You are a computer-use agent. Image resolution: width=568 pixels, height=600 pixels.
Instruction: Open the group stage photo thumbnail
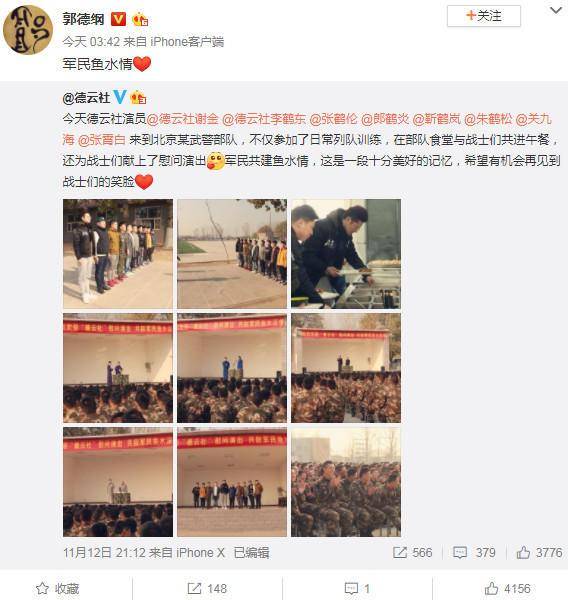(x=232, y=482)
